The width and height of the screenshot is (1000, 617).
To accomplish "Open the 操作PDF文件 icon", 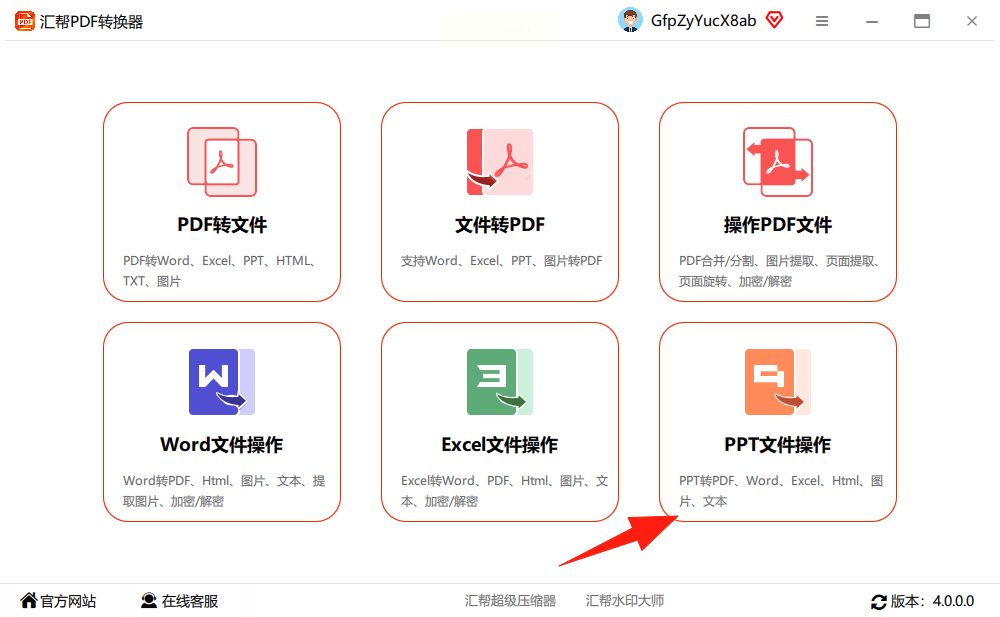I will [778, 162].
